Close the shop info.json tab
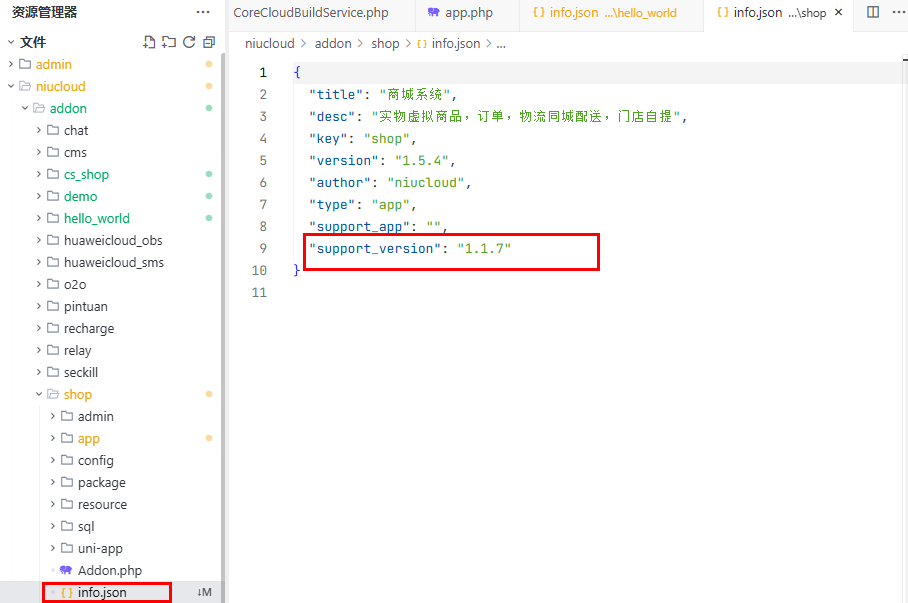908x603 pixels. click(x=838, y=13)
